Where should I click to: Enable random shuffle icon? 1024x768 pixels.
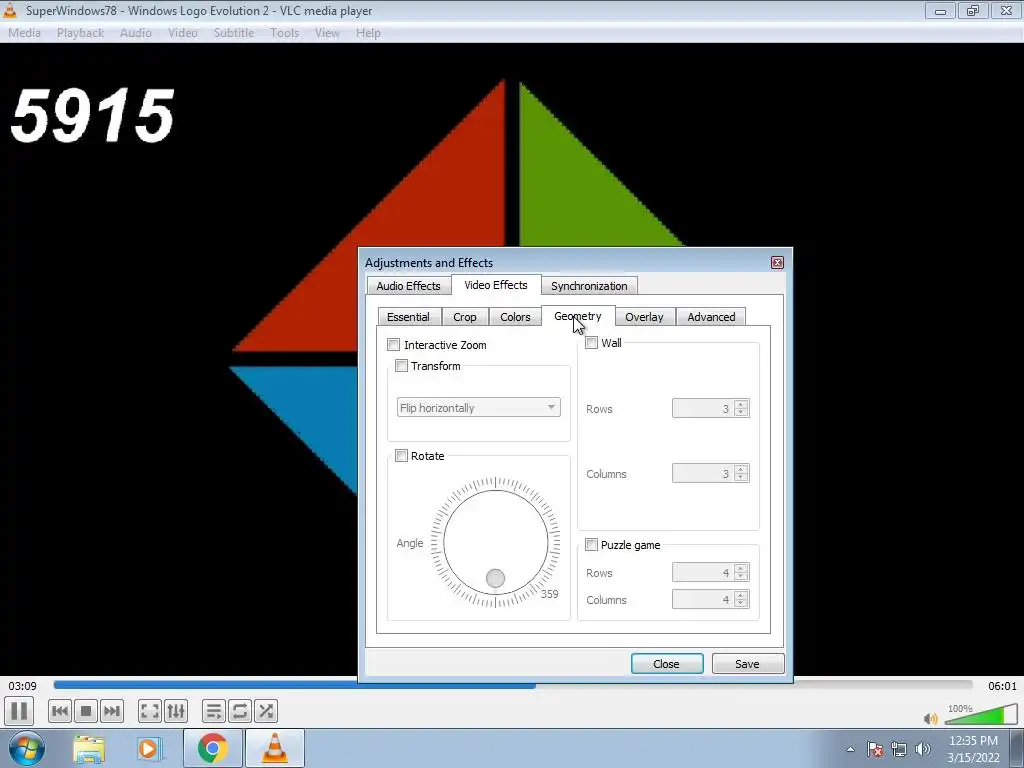266,711
